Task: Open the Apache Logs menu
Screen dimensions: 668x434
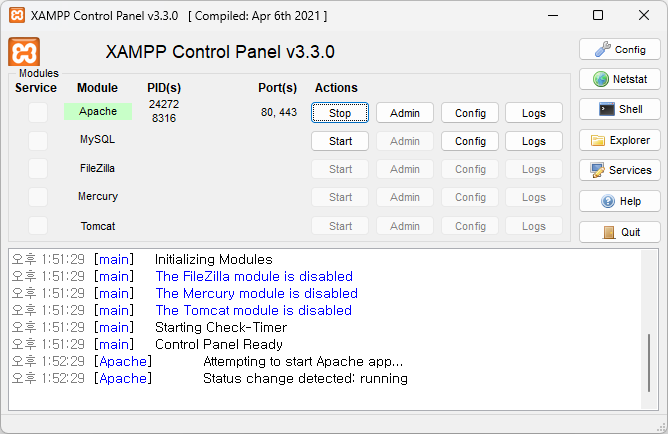Action: [534, 113]
